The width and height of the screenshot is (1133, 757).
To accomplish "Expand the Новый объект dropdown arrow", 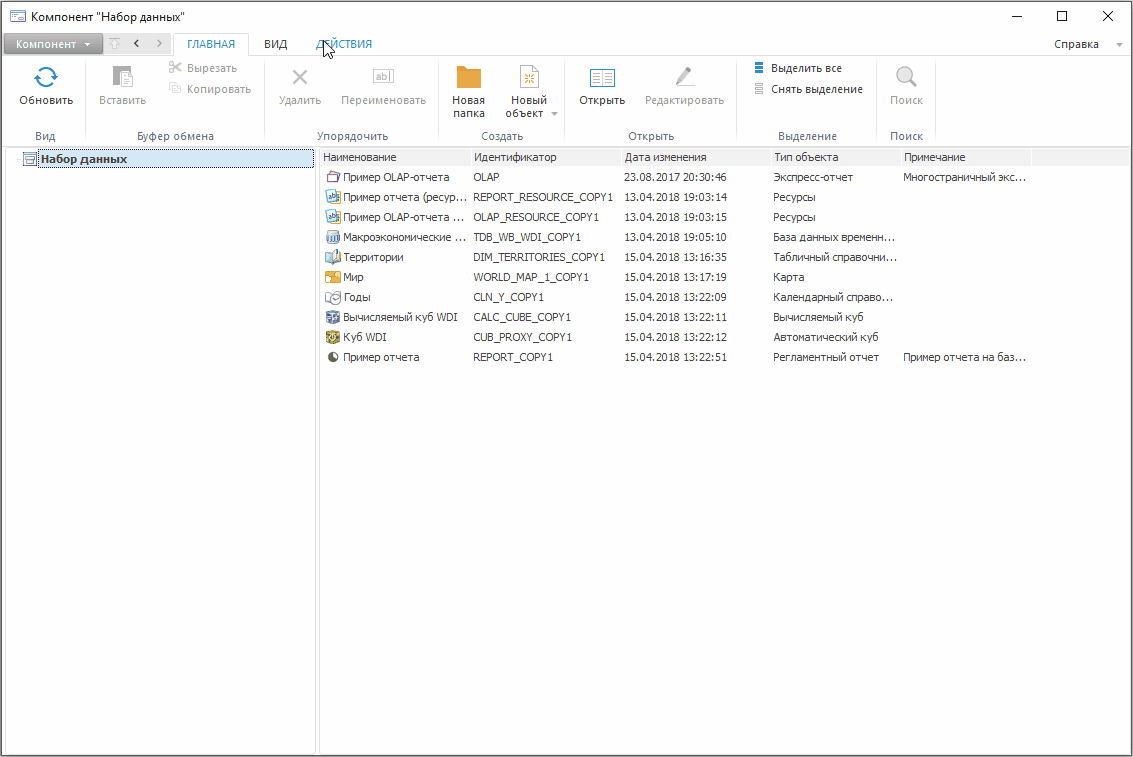I will click(554, 114).
